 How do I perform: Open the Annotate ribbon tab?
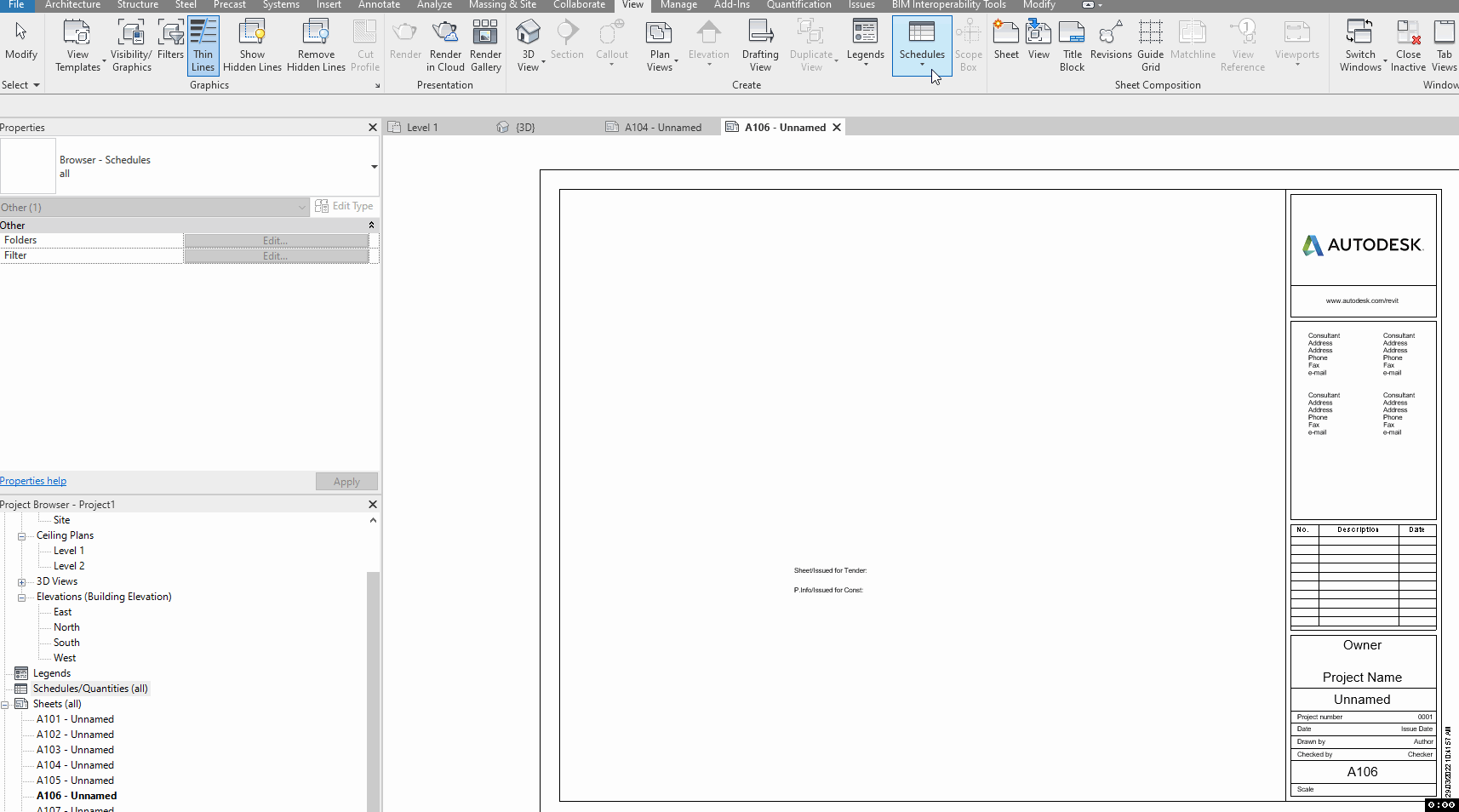tap(379, 5)
